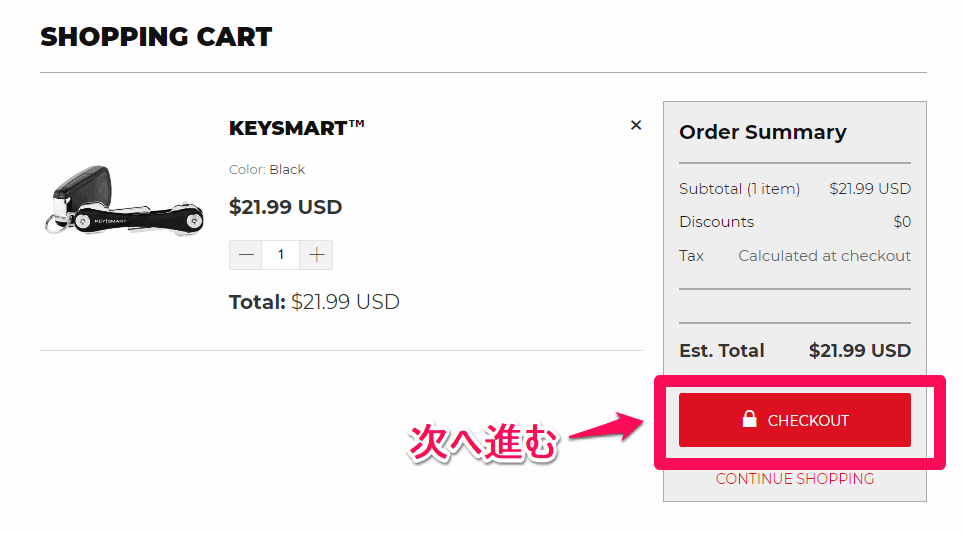Image resolution: width=964 pixels, height=533 pixels.
Task: Click the Order Summary heading
Action: click(x=762, y=132)
